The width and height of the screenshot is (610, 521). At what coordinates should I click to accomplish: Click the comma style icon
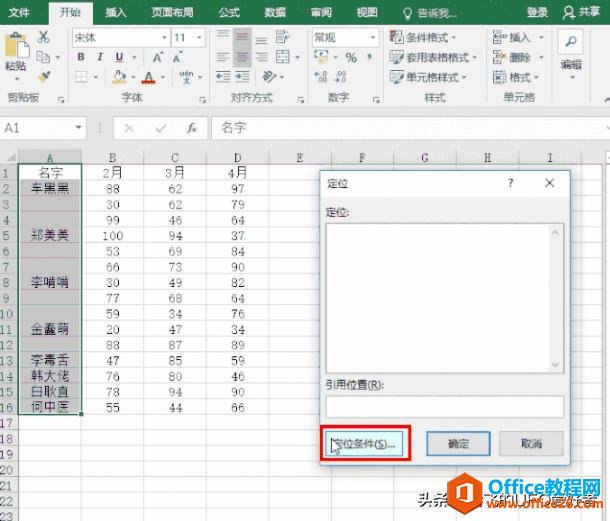click(x=369, y=57)
